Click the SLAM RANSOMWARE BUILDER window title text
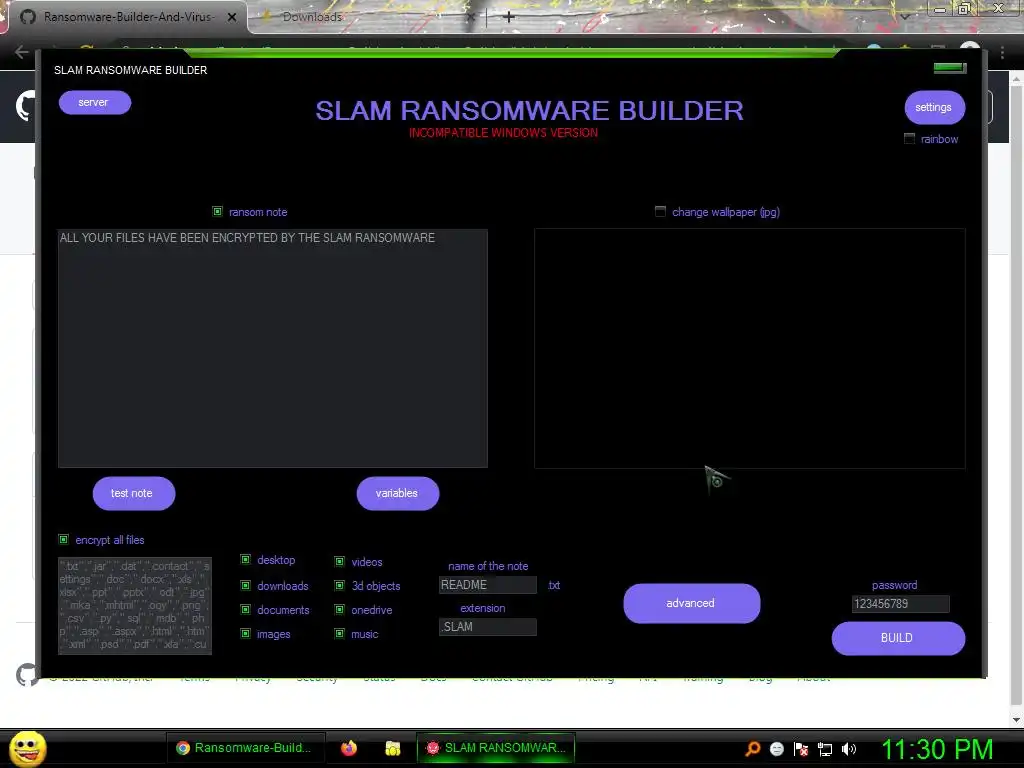Viewport: 1024px width, 768px height. click(131, 70)
